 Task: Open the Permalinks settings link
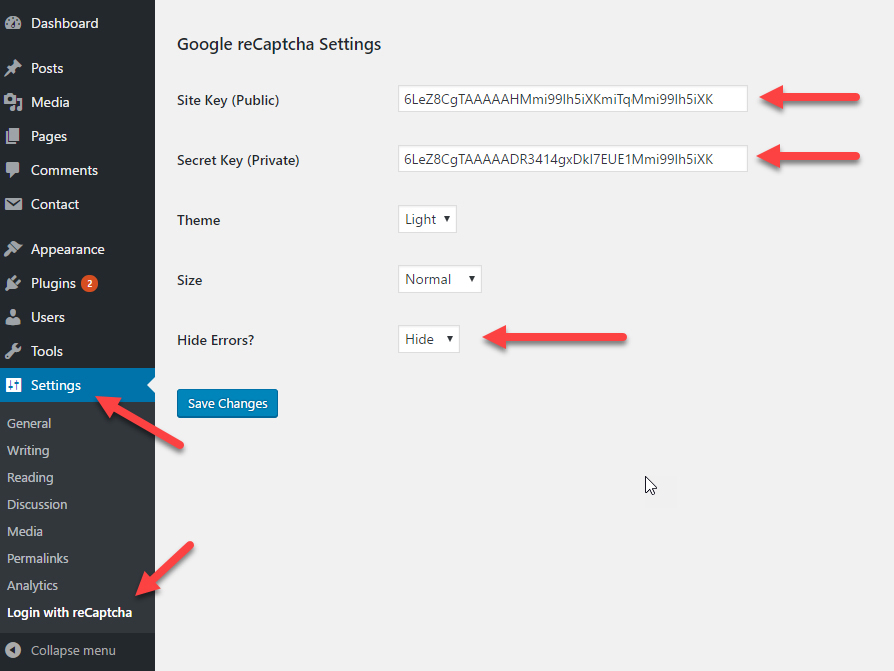pyautogui.click(x=38, y=558)
